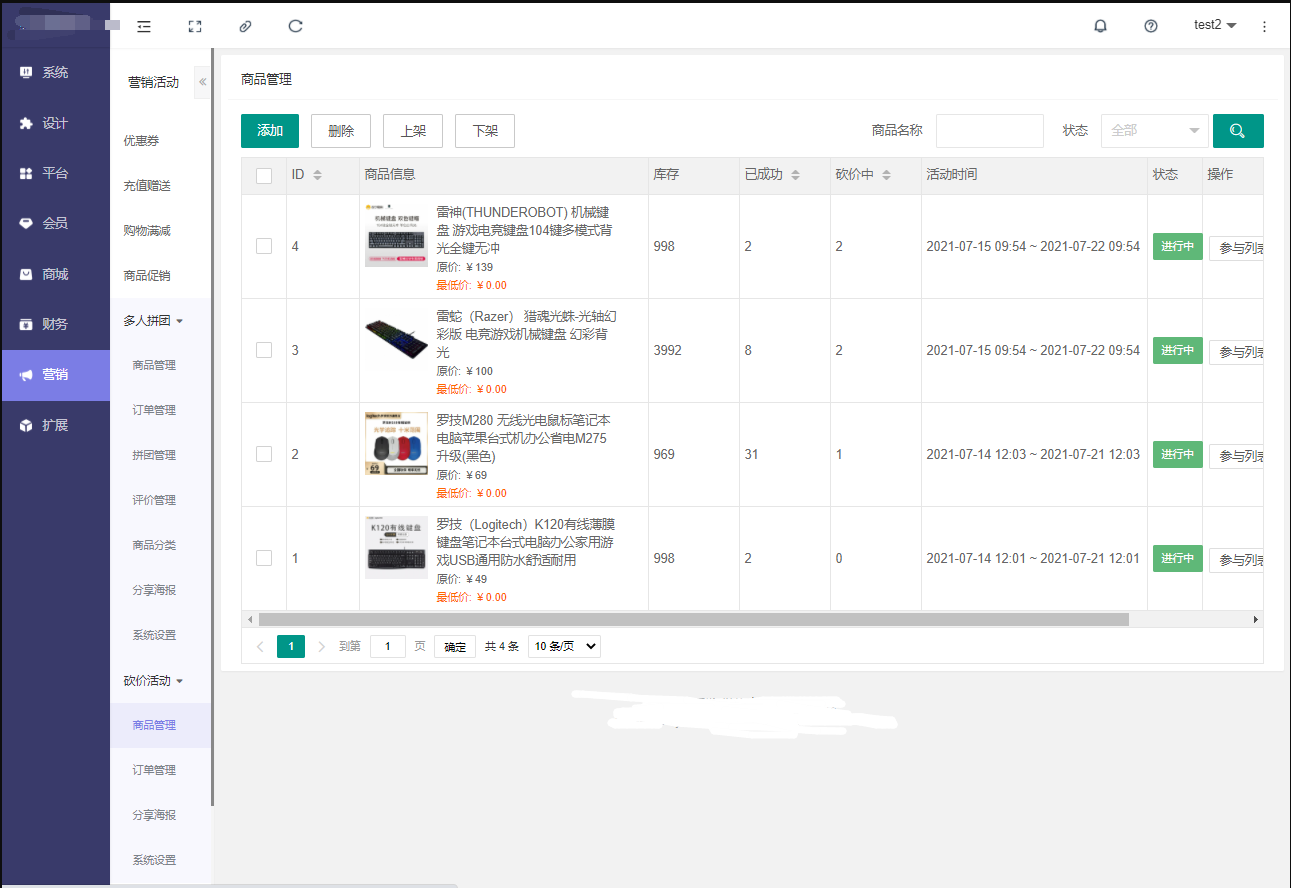Sort by 已成功 column arrows
Screen dimensions: 1291x888
click(x=796, y=175)
